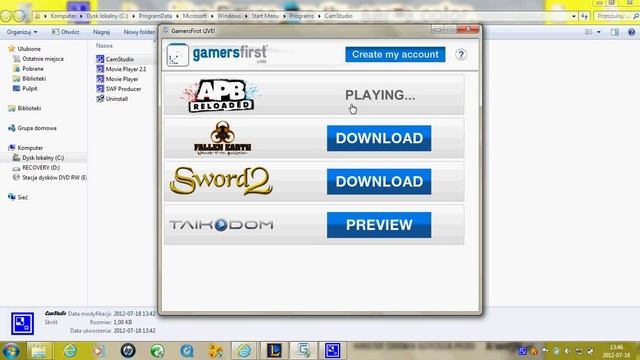Go forward with Explorer forward arrow
This screenshot has width=640, height=360.
(19, 16)
